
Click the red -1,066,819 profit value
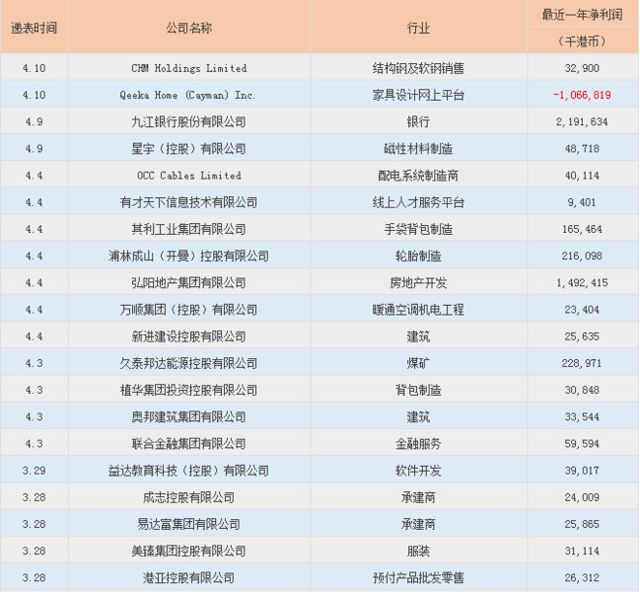582,95
